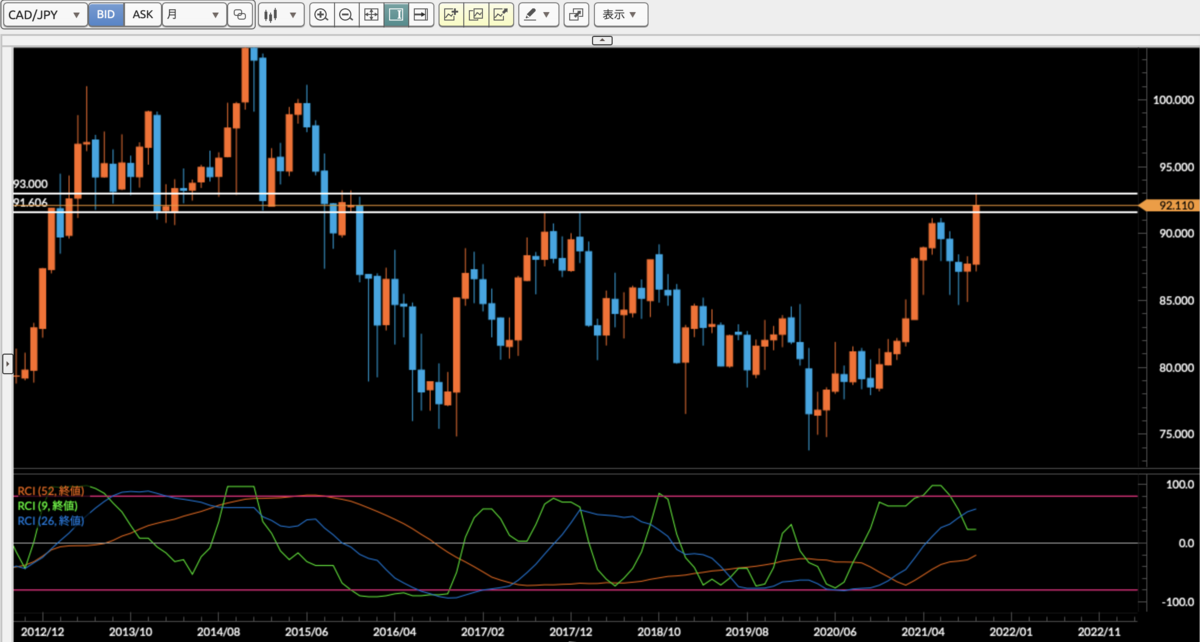Toggle the chart link icon
The height and width of the screenshot is (642, 1200).
point(239,14)
